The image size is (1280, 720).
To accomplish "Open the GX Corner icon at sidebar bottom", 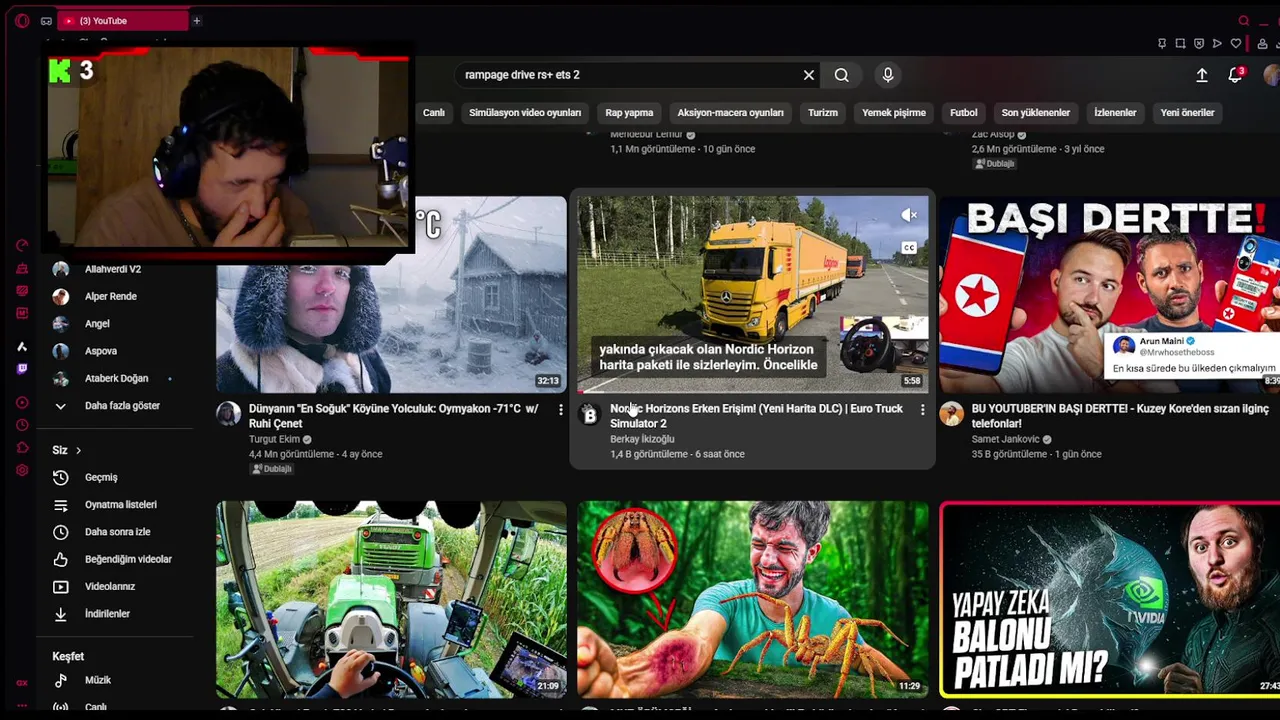I will pyautogui.click(x=22, y=683).
